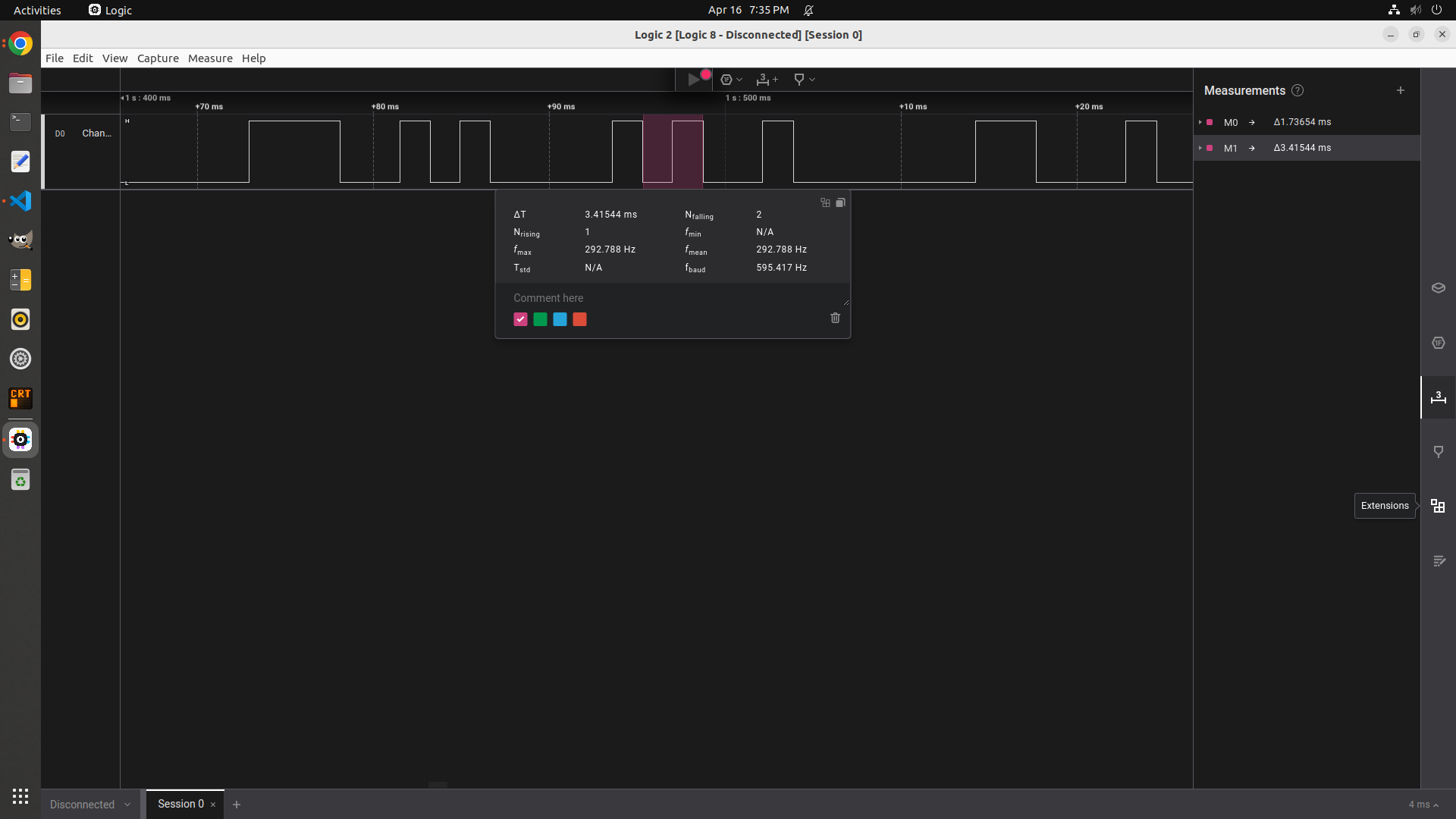Click the plus icon in Measurements panel
Image resolution: width=1456 pixels, height=819 pixels.
[x=1401, y=90]
